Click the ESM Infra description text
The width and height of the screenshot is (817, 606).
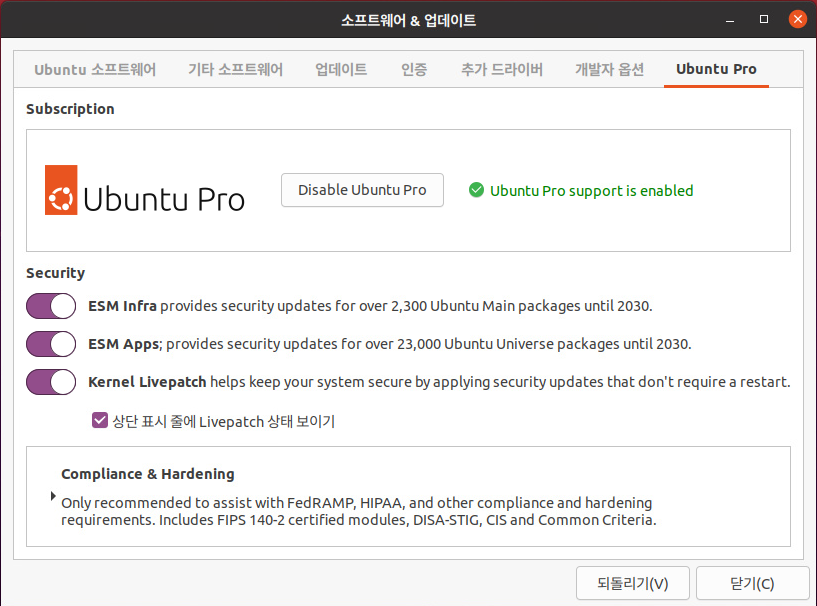[370, 306]
